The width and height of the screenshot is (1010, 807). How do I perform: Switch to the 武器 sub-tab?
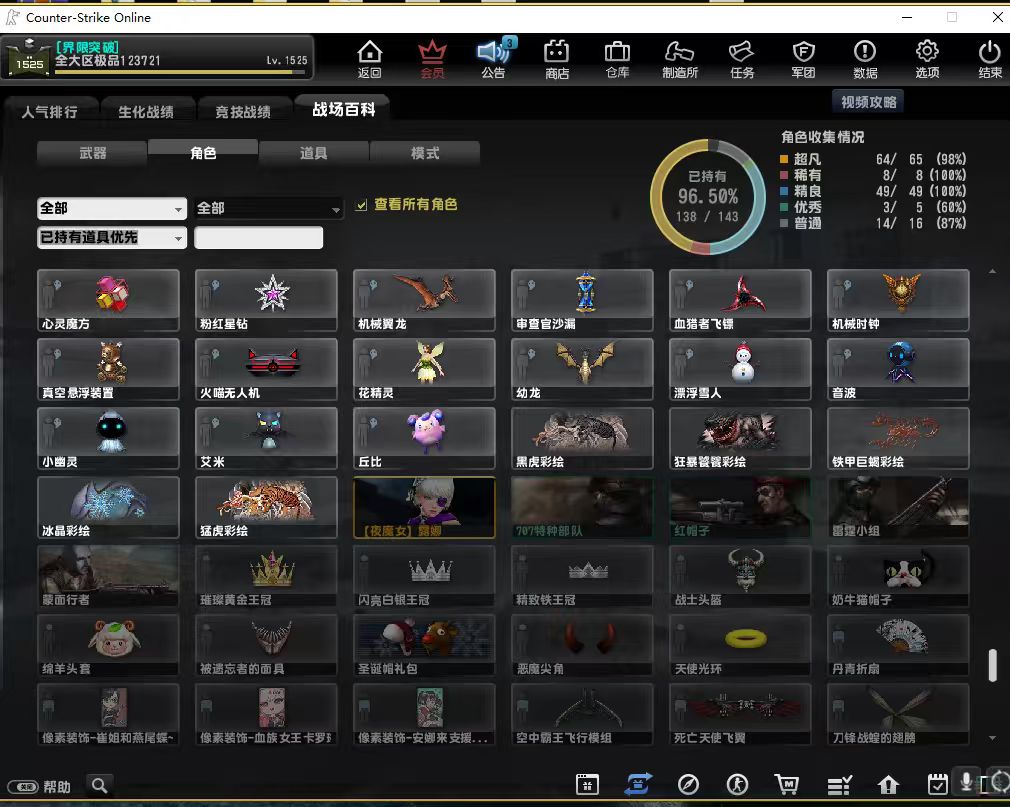93,153
